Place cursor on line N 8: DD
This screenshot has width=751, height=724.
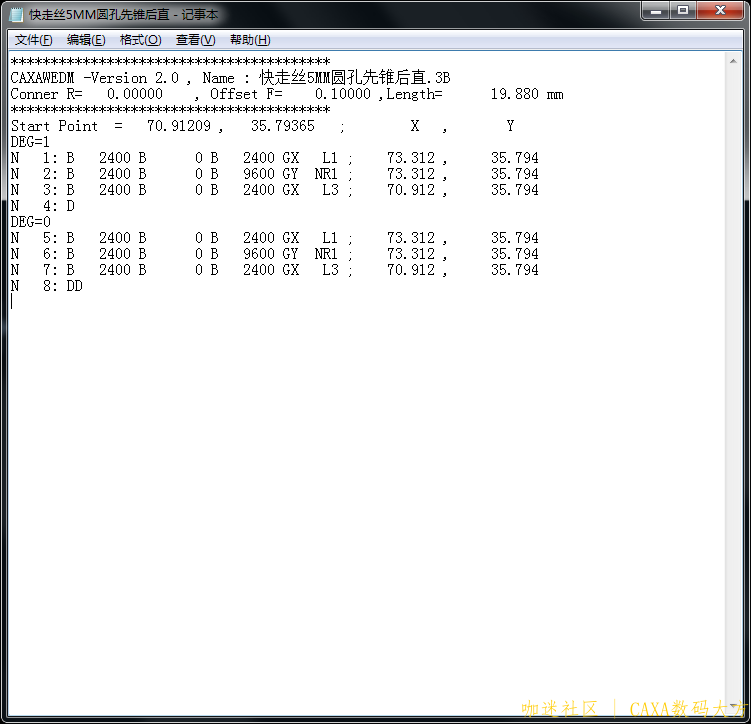tap(46, 286)
